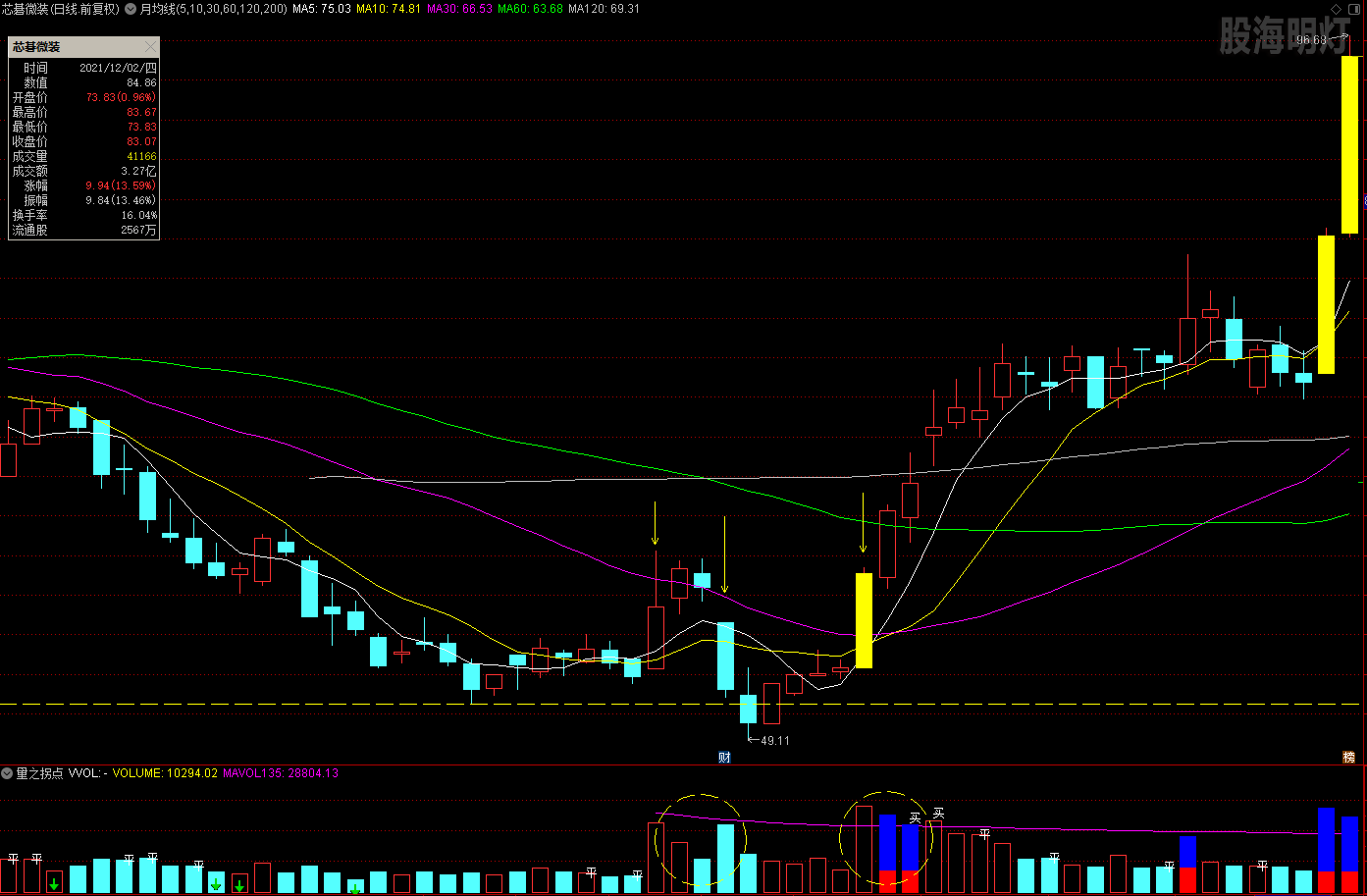Click the blue 财 financial marker icon
Image resolution: width=1367 pixels, height=896 pixels.
pos(724,757)
